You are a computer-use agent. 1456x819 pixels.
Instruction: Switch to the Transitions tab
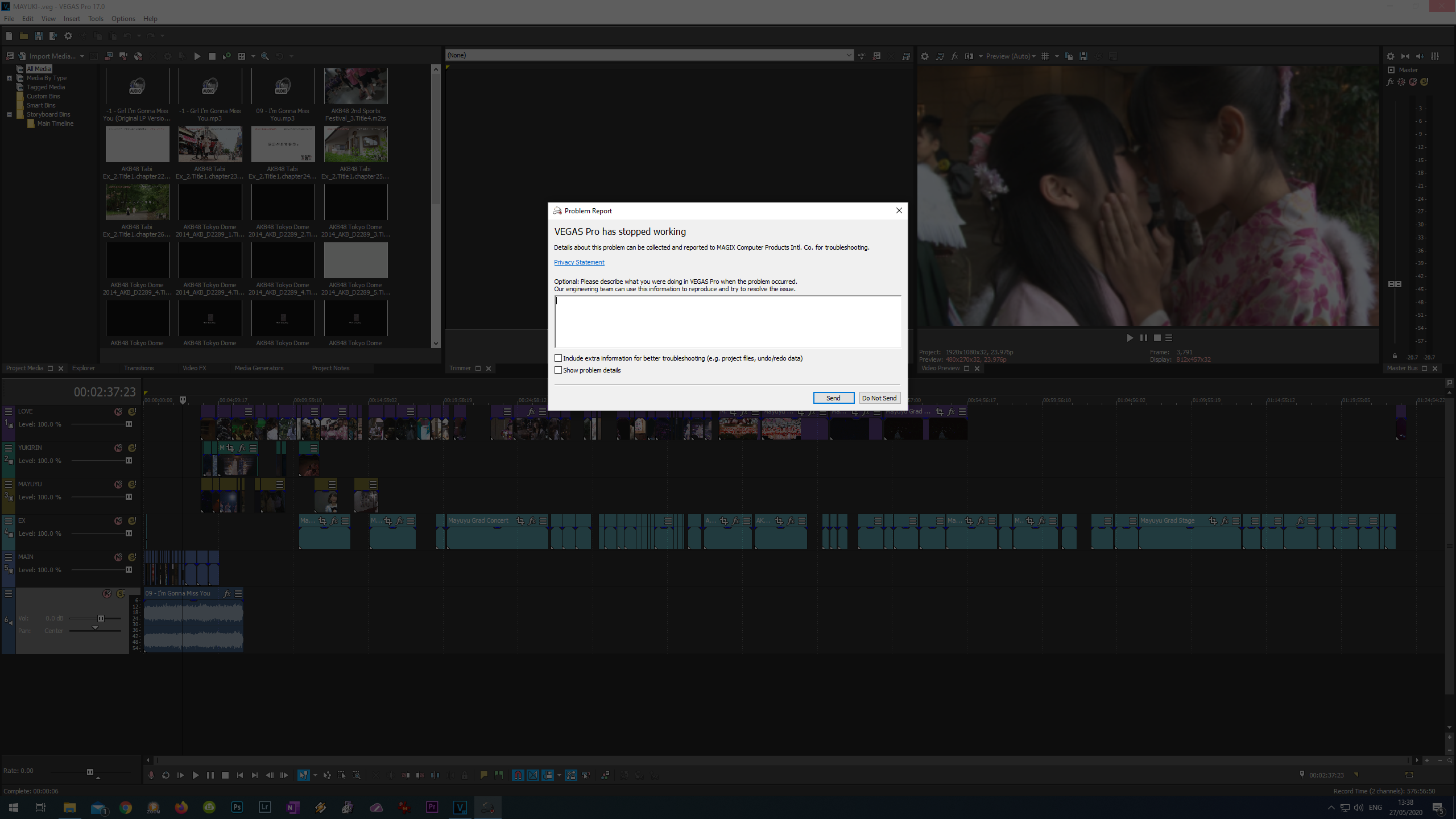point(139,368)
